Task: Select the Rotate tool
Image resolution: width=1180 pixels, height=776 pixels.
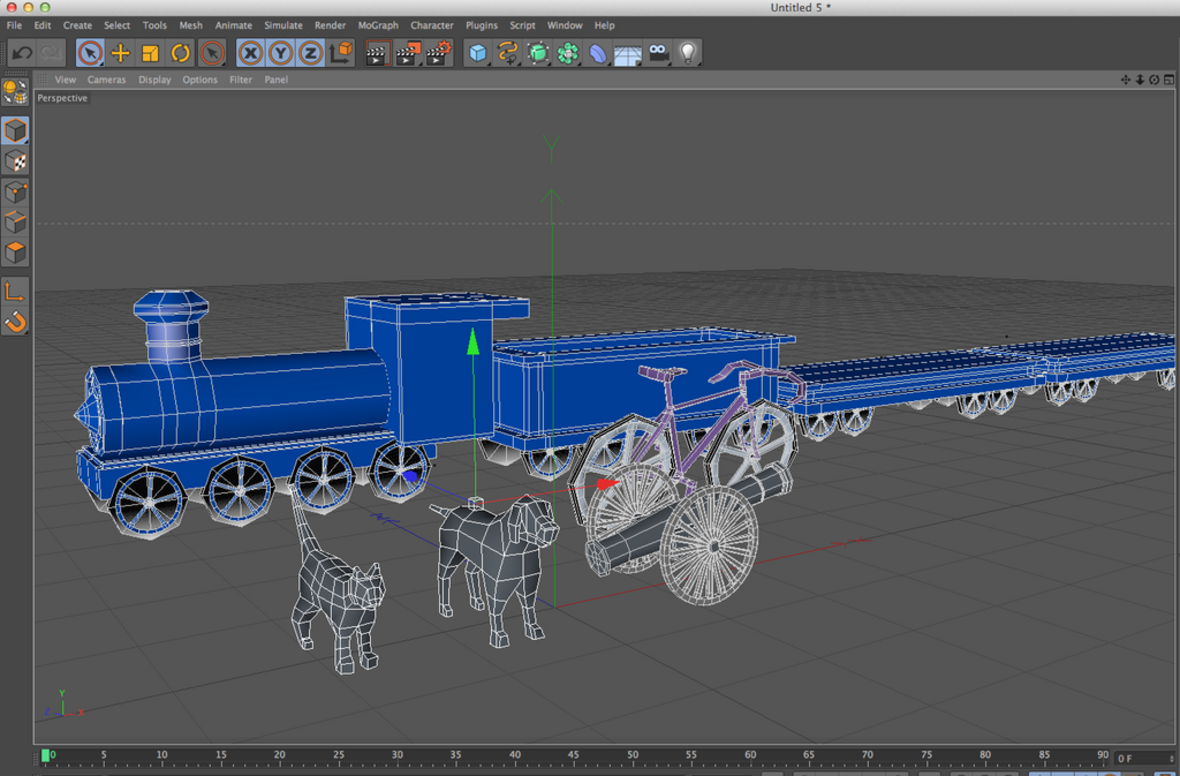Action: [x=181, y=53]
